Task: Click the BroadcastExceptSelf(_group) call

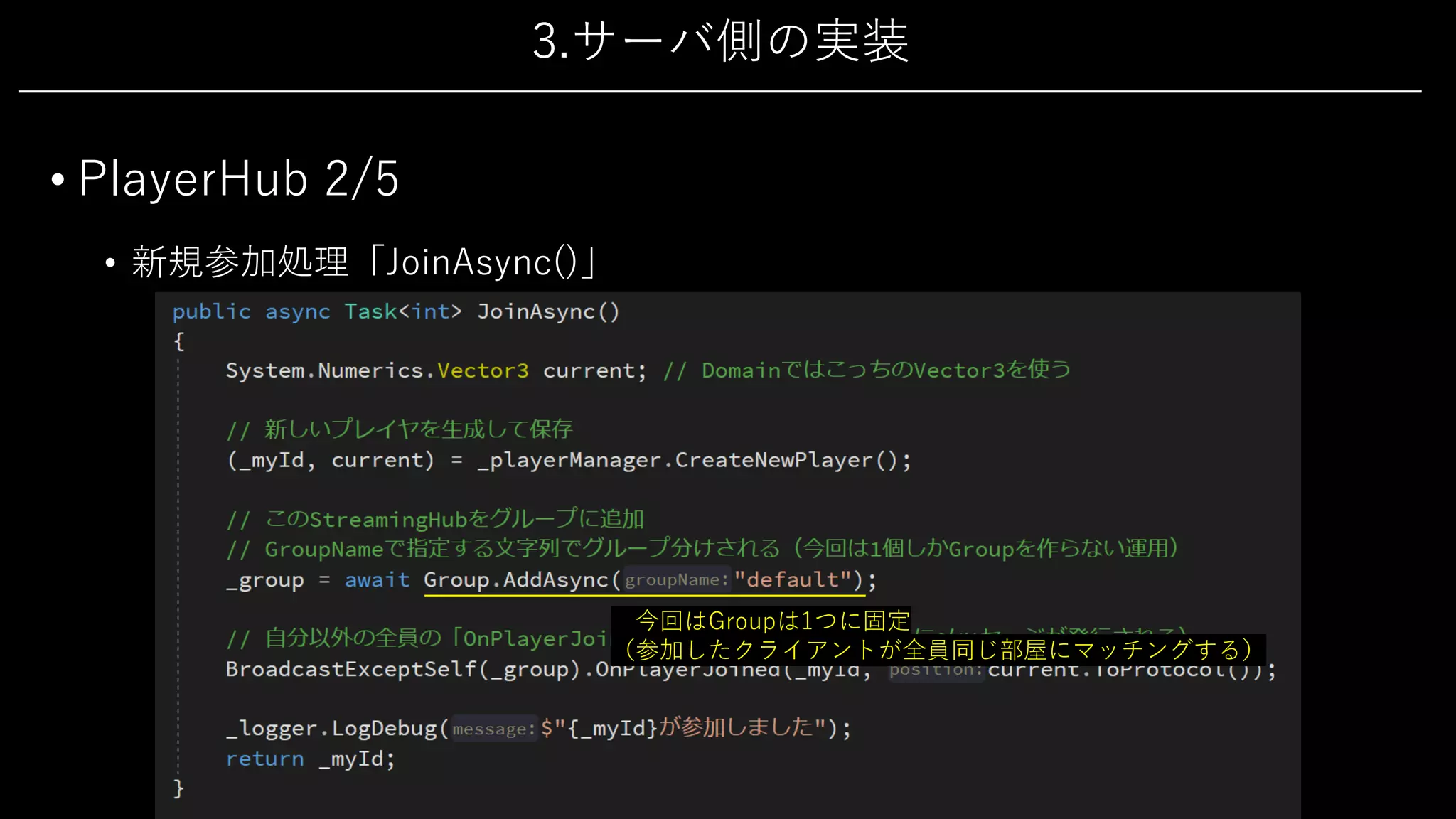Action: 403,670
